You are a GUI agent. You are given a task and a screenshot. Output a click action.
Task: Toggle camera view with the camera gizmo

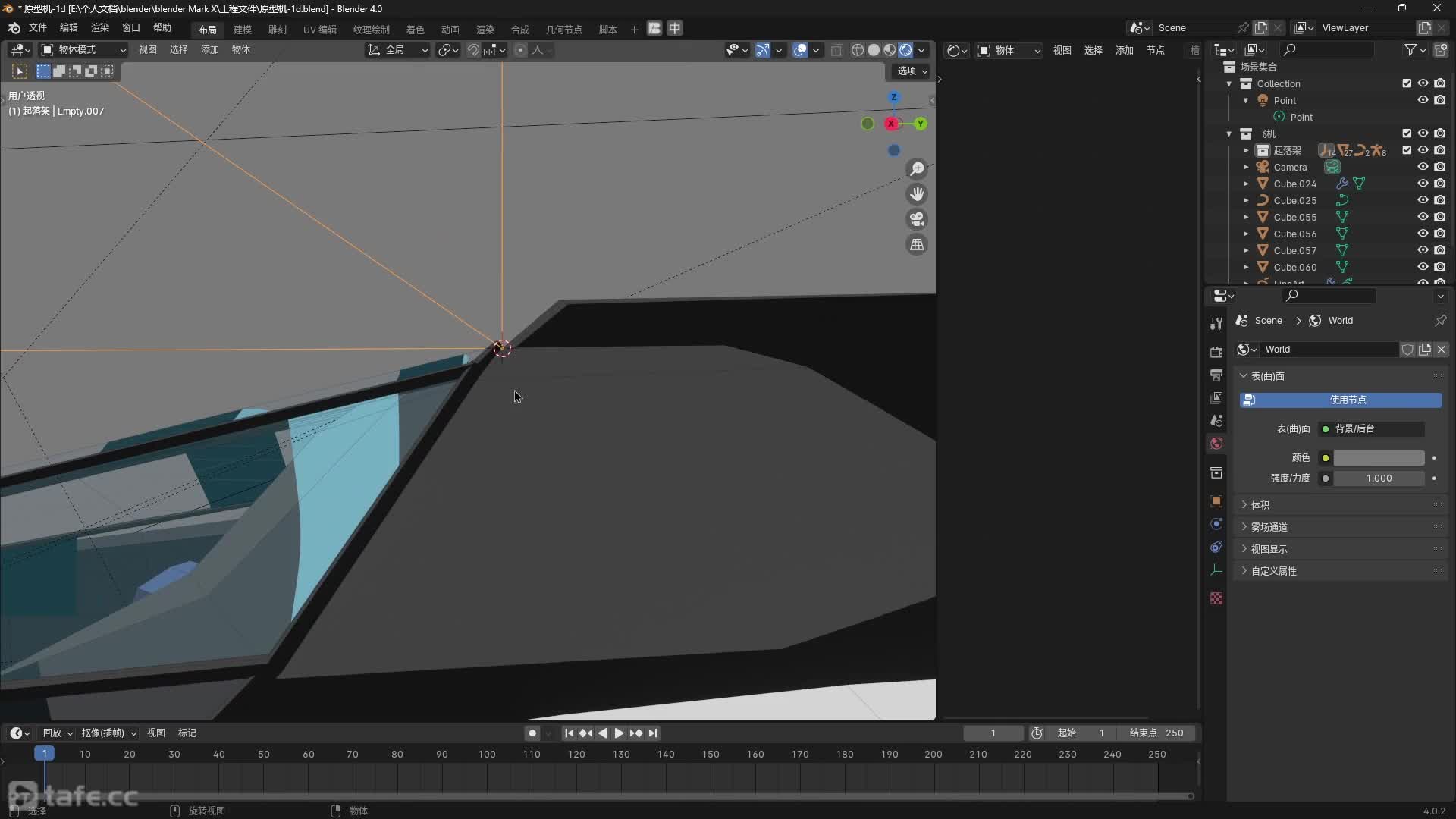[x=917, y=219]
